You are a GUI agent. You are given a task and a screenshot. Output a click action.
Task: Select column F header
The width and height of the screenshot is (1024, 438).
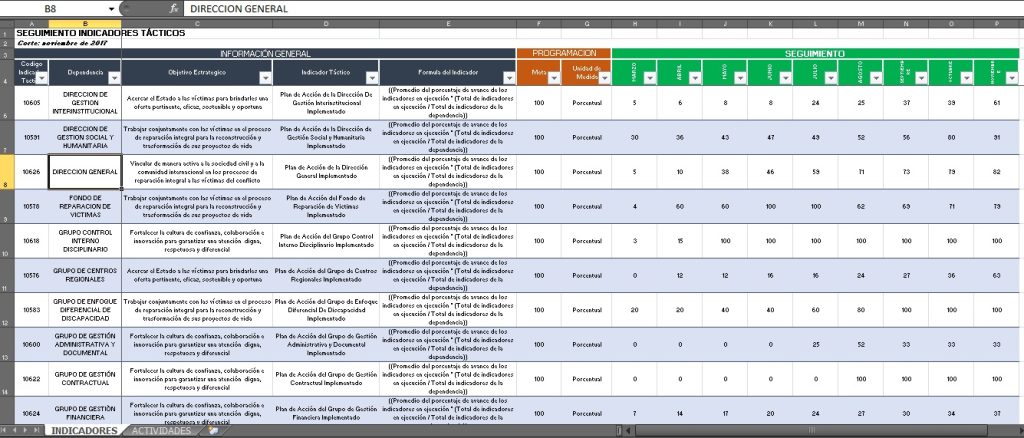[x=539, y=23]
